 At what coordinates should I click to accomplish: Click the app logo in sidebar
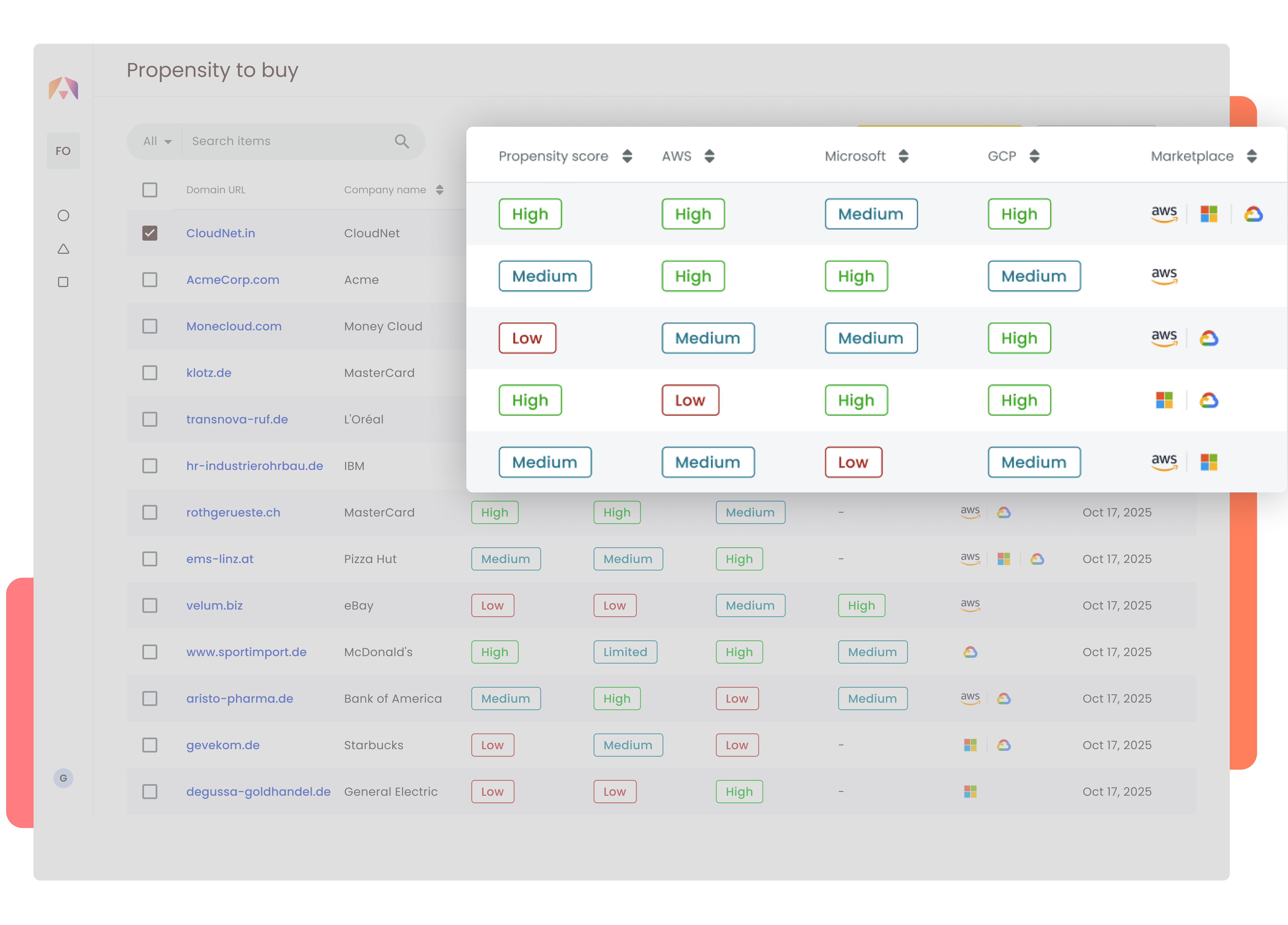tap(63, 88)
